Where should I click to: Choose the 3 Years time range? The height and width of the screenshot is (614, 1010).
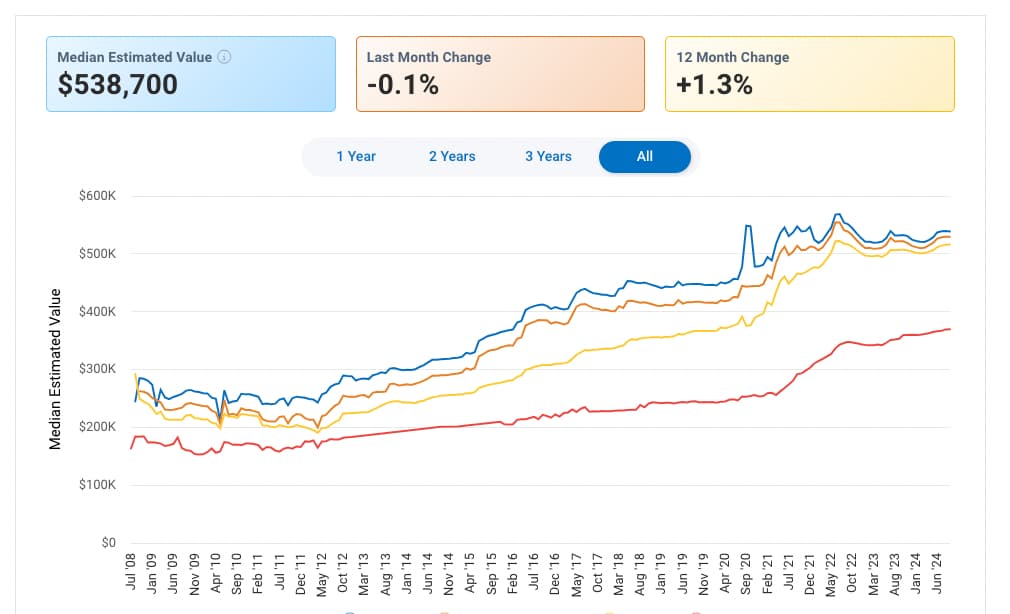548,156
